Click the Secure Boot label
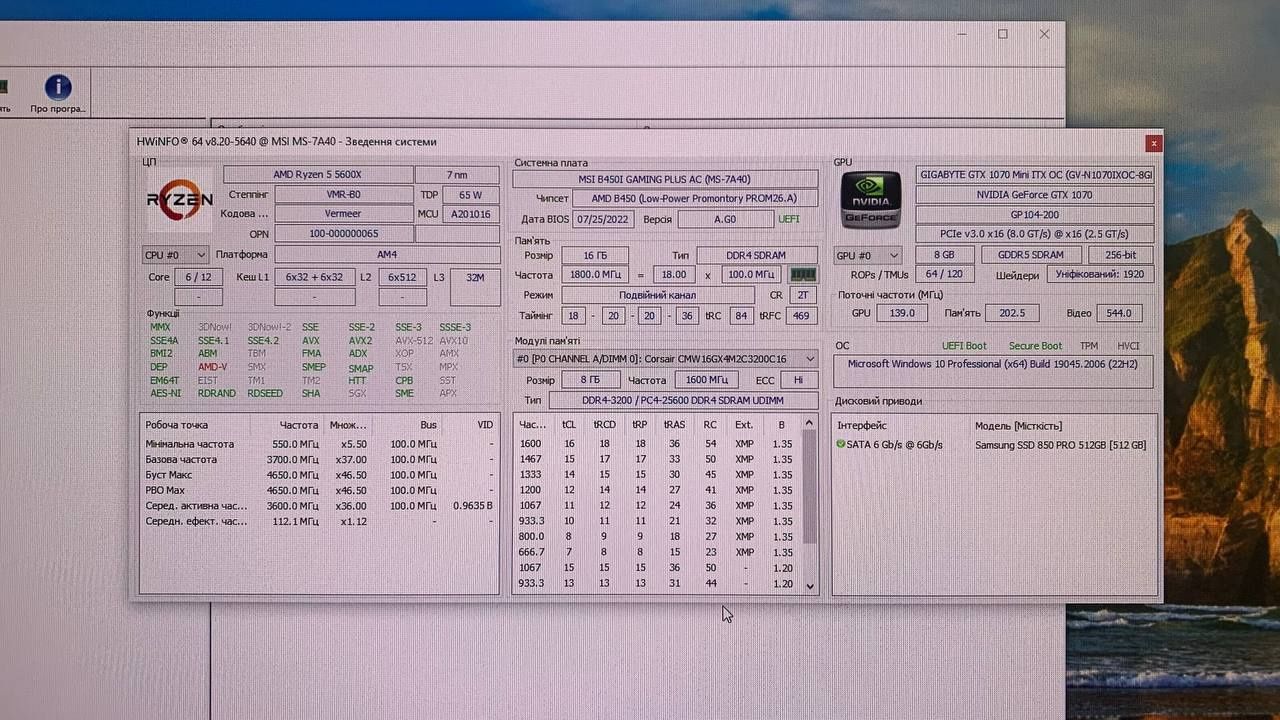 click(x=1035, y=346)
